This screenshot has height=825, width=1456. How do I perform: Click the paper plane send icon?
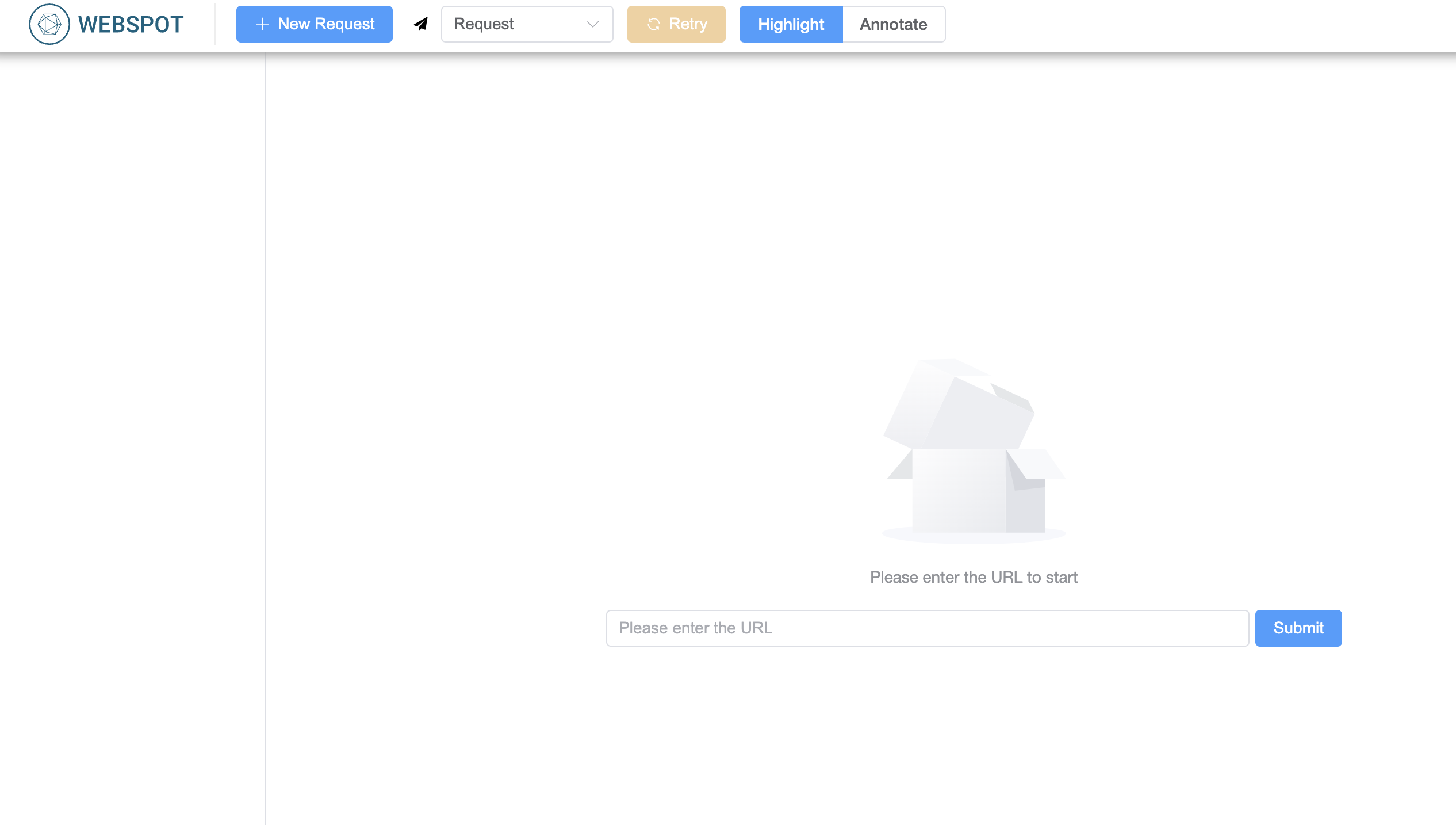[x=421, y=24]
